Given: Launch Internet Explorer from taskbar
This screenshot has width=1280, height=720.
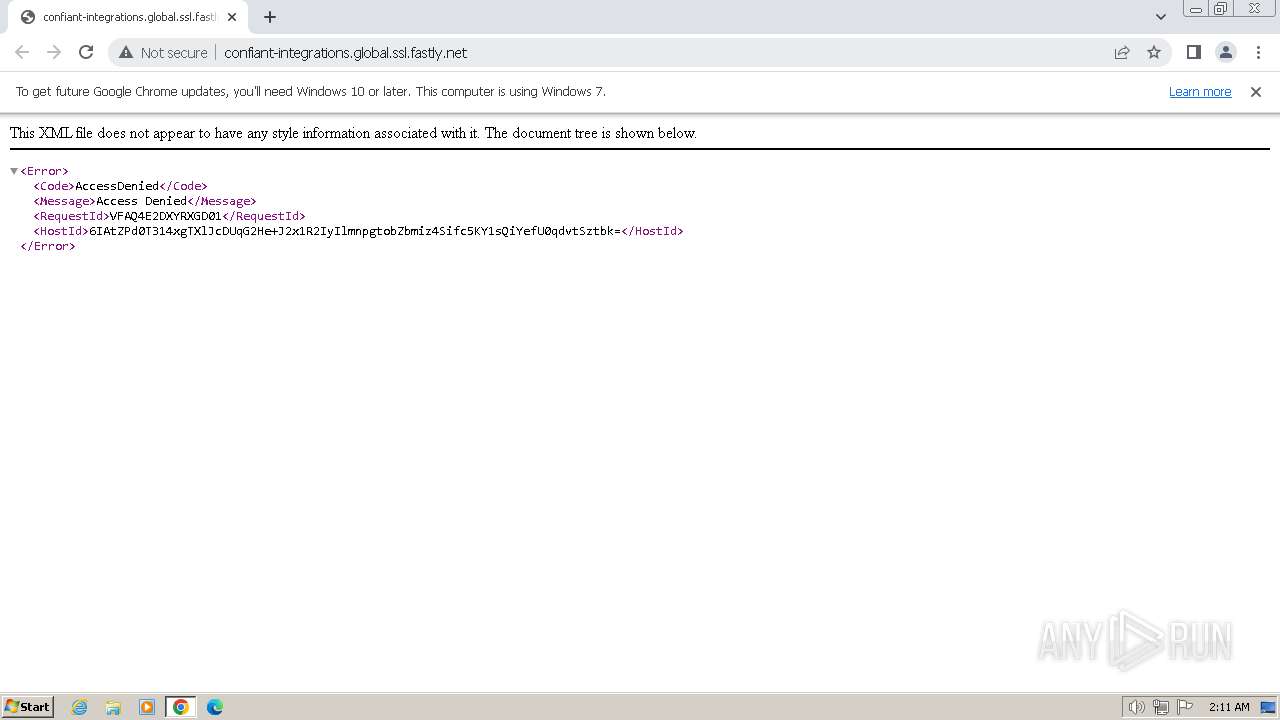Looking at the screenshot, I should 80,707.
